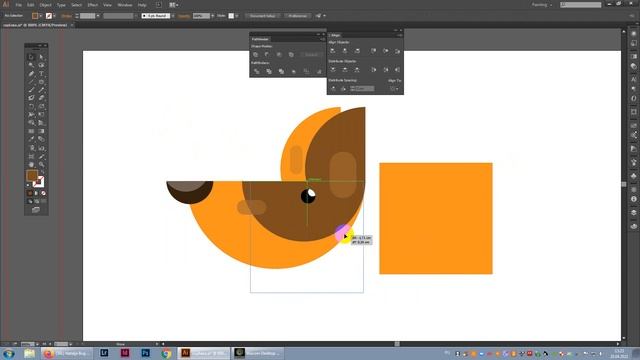Click the Opacity label in control bar
This screenshot has height=360, width=640.
(x=184, y=16)
